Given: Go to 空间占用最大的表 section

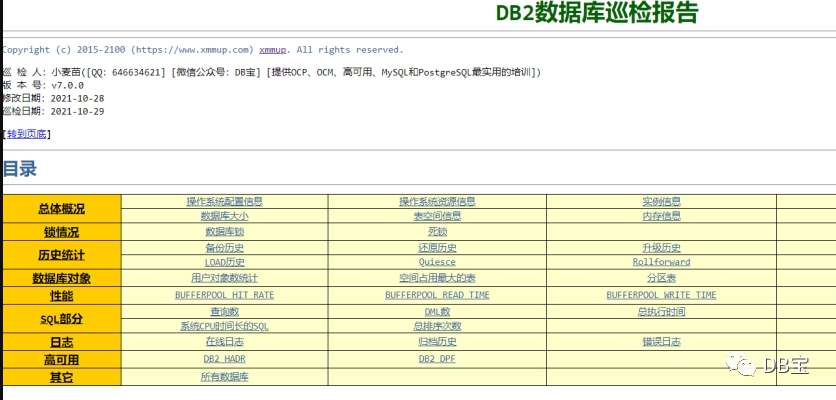Looking at the screenshot, I should (437, 278).
